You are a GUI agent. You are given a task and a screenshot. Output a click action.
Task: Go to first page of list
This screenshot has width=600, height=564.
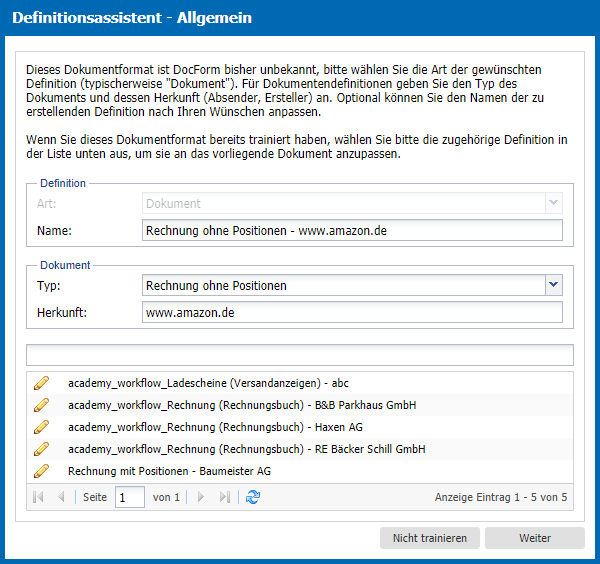point(38,497)
